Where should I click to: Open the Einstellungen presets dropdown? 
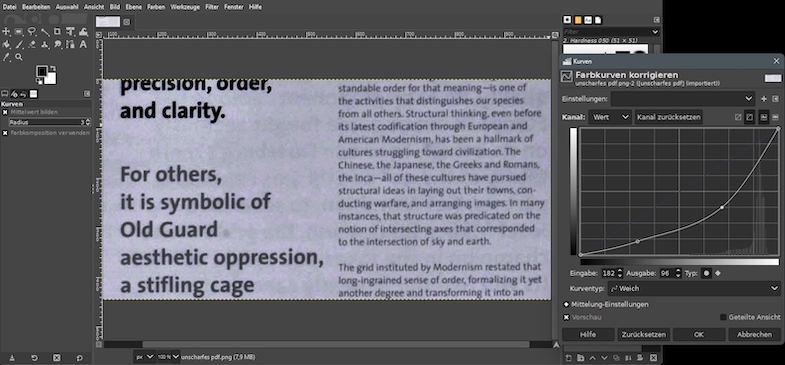683,99
